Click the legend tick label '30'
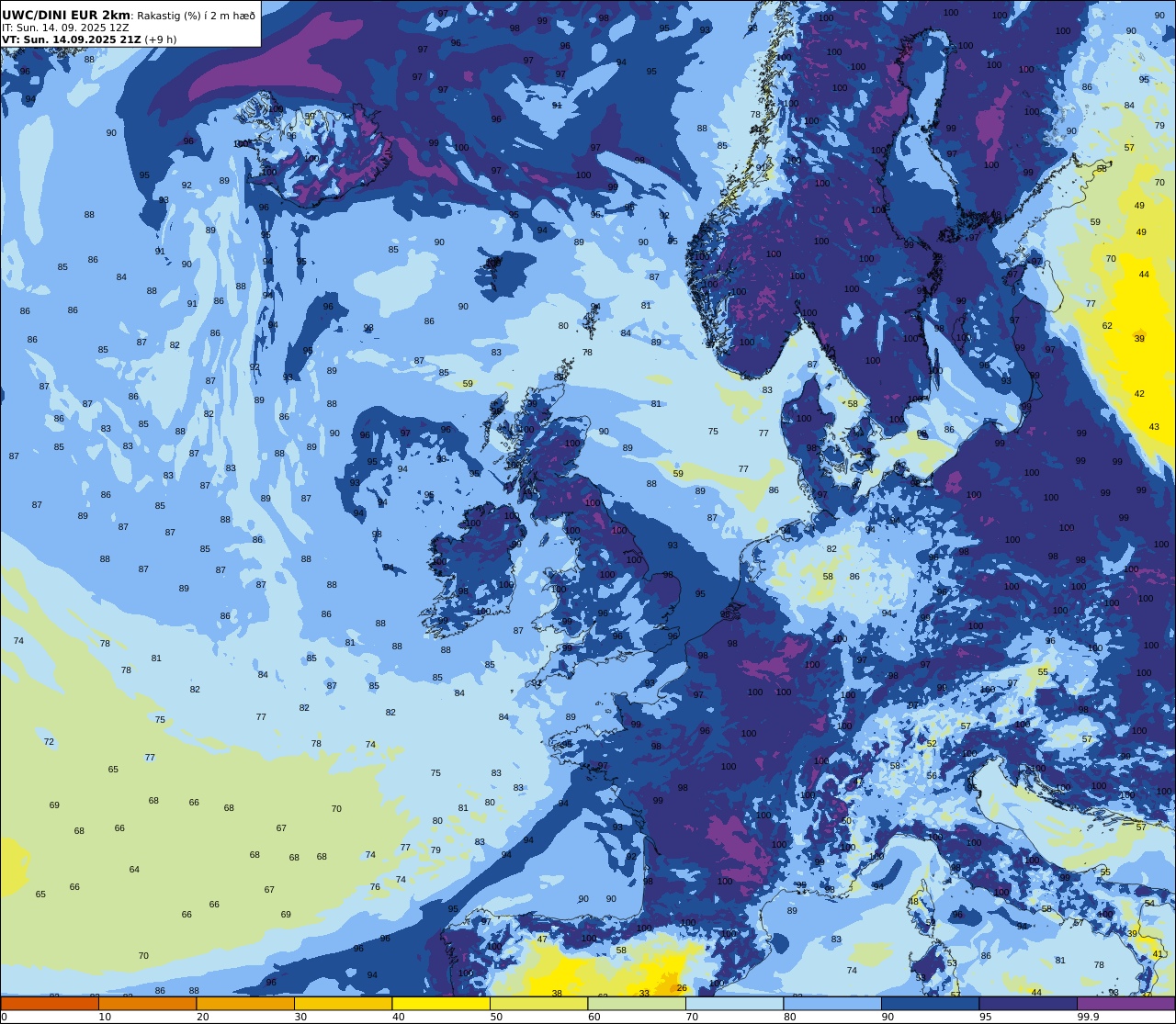The height and width of the screenshot is (1024, 1176). [x=300, y=1017]
